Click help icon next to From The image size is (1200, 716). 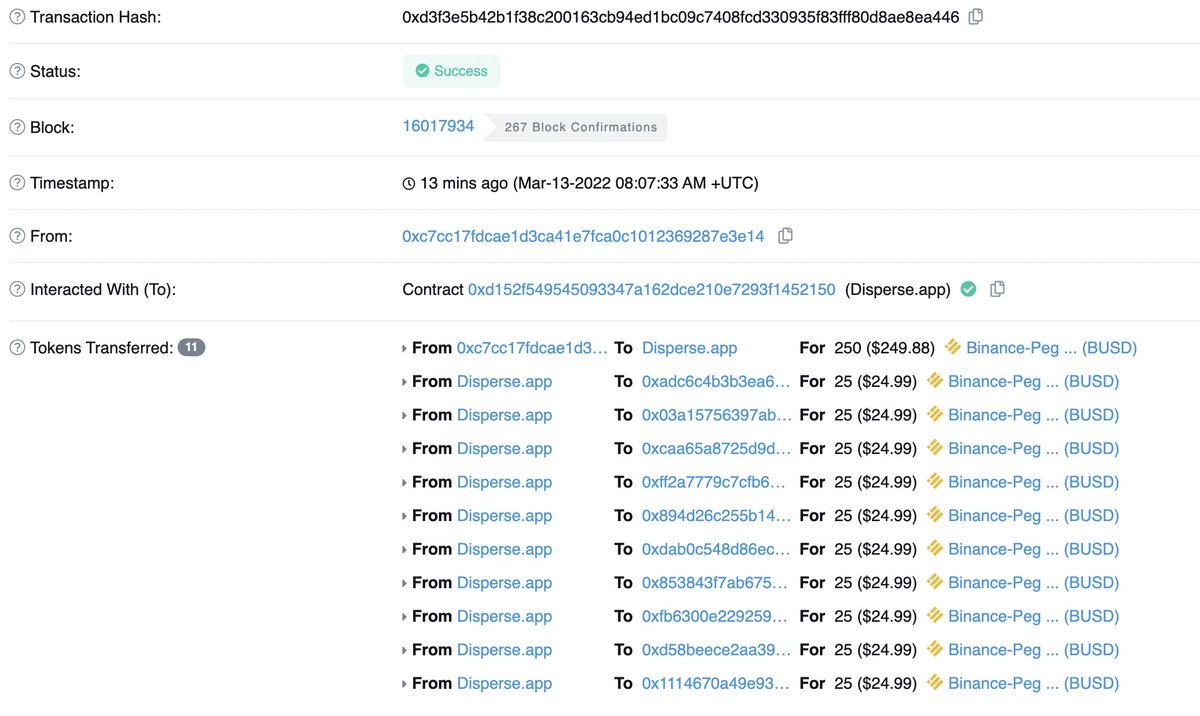tap(17, 236)
